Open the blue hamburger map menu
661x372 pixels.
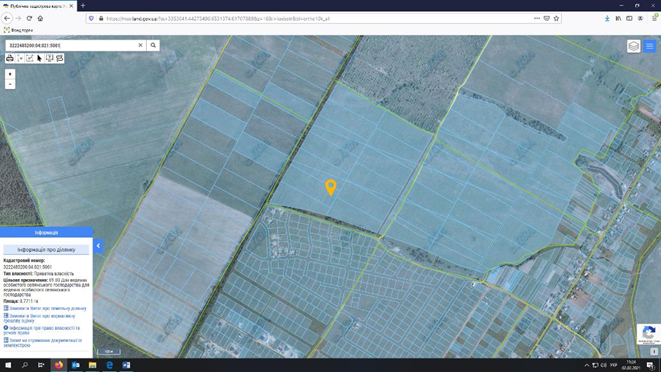(650, 46)
